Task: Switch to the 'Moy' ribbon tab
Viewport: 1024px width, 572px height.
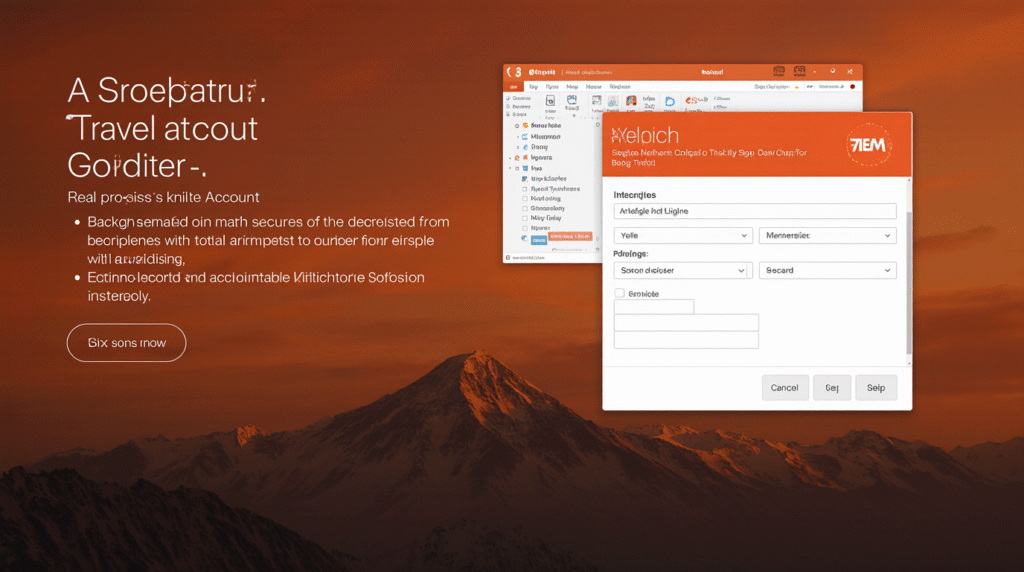Action: [572, 87]
